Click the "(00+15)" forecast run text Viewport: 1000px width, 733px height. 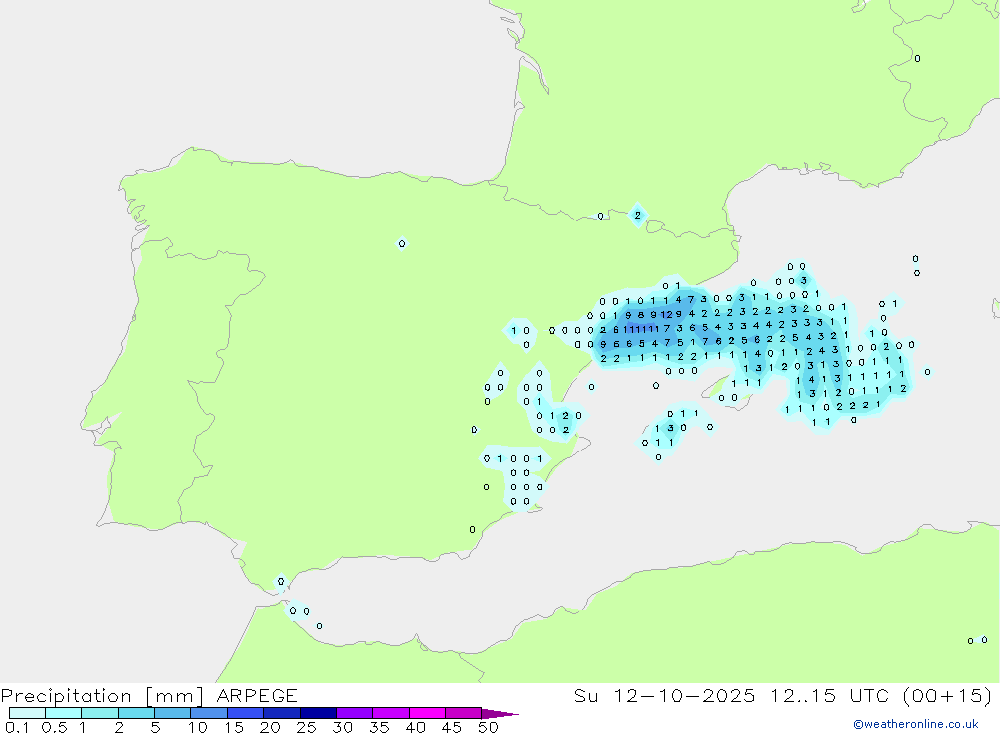pyautogui.click(x=948, y=696)
